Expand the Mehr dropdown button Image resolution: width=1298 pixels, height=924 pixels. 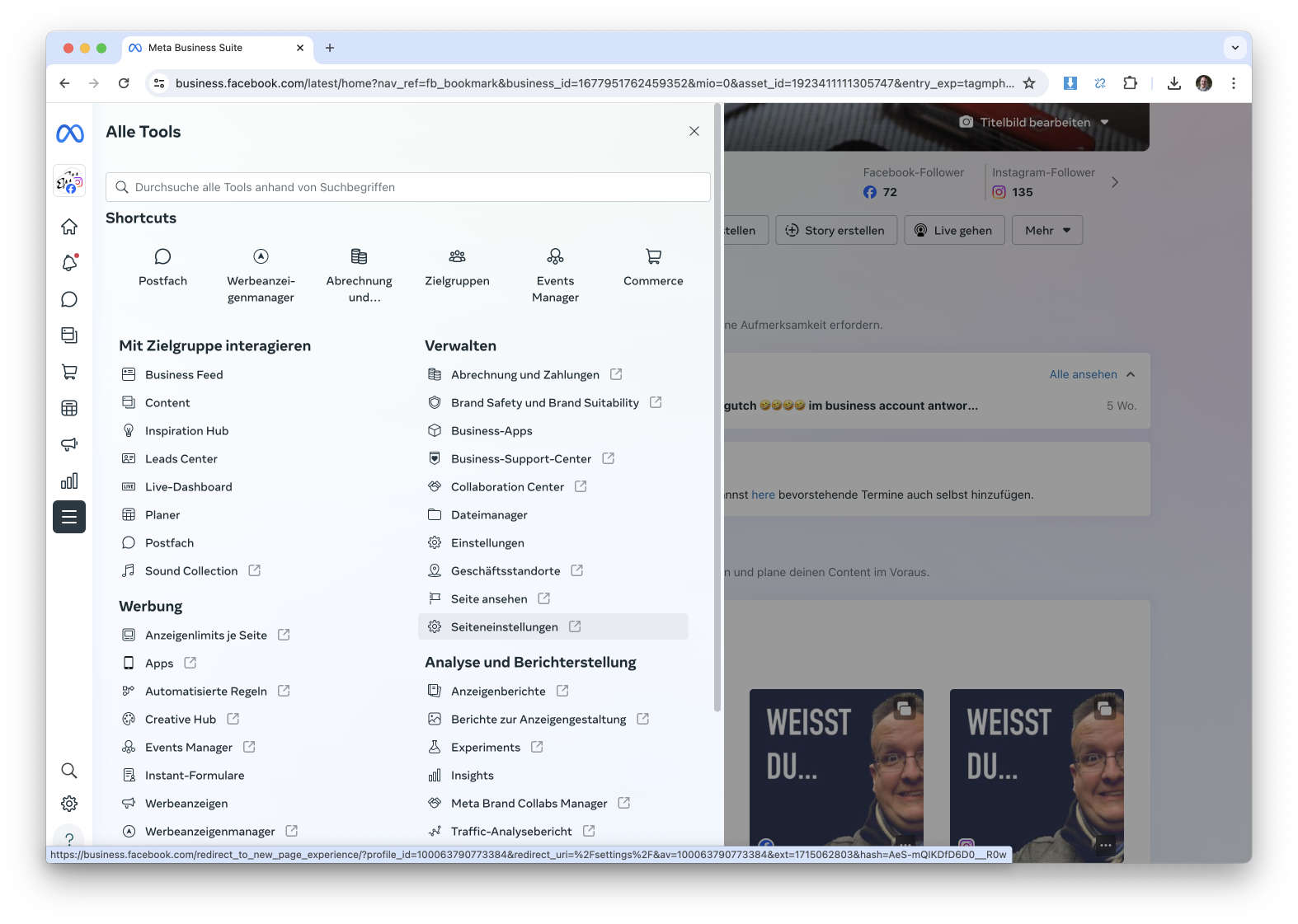click(x=1047, y=231)
